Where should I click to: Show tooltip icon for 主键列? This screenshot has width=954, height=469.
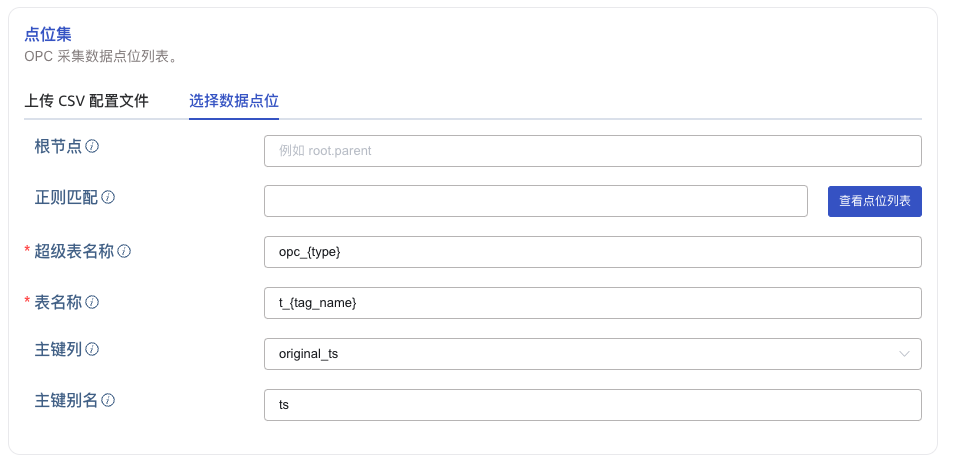pyautogui.click(x=92, y=349)
